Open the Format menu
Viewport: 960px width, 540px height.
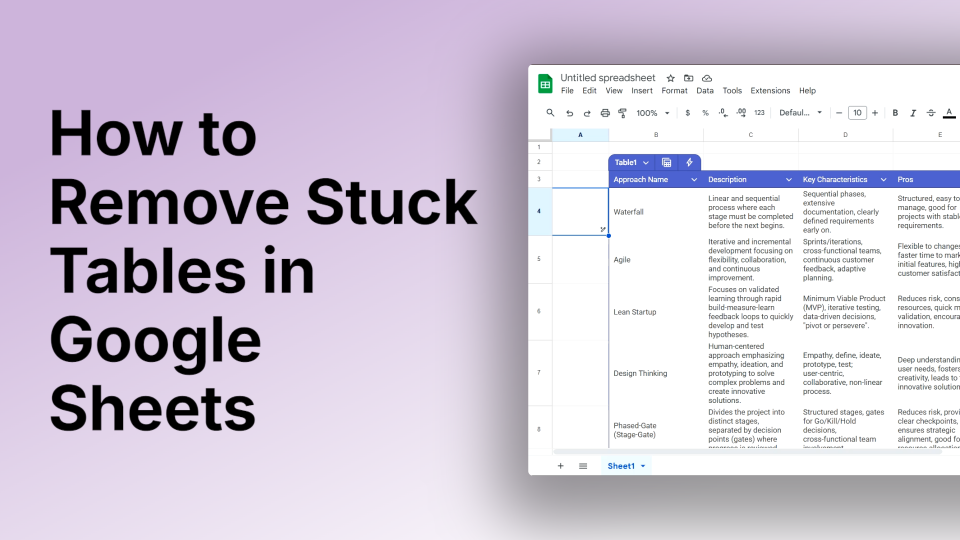pyautogui.click(x=674, y=91)
